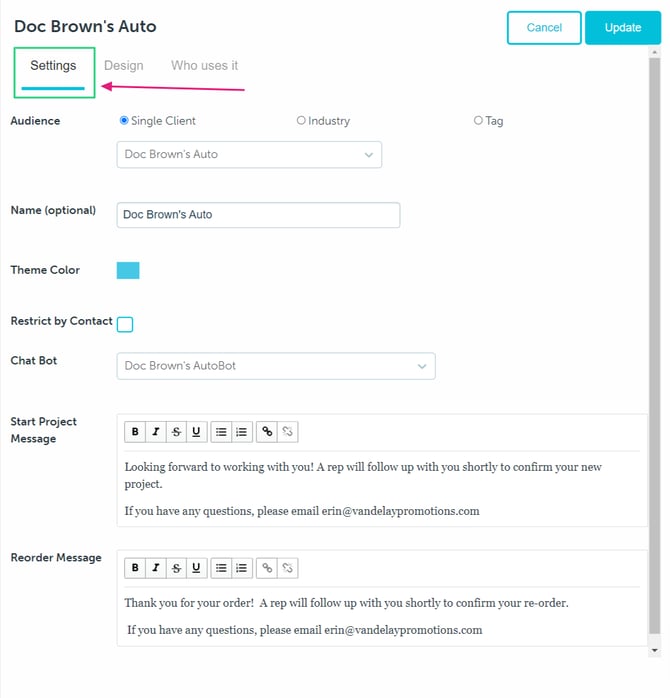Open the Who uses it tab
670x698 pixels.
coord(204,66)
